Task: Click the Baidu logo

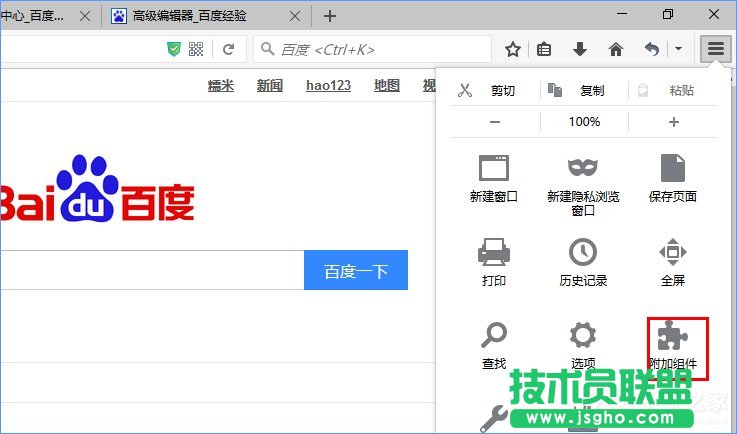Action: click(97, 189)
